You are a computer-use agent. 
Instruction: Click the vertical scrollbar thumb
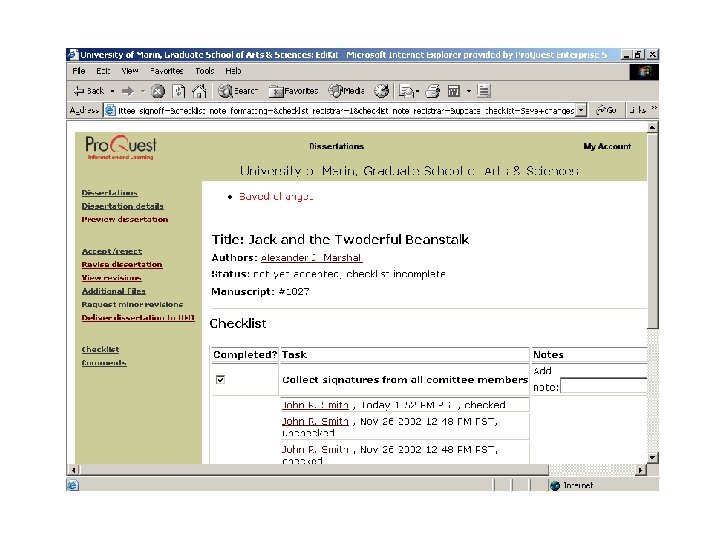[652, 231]
